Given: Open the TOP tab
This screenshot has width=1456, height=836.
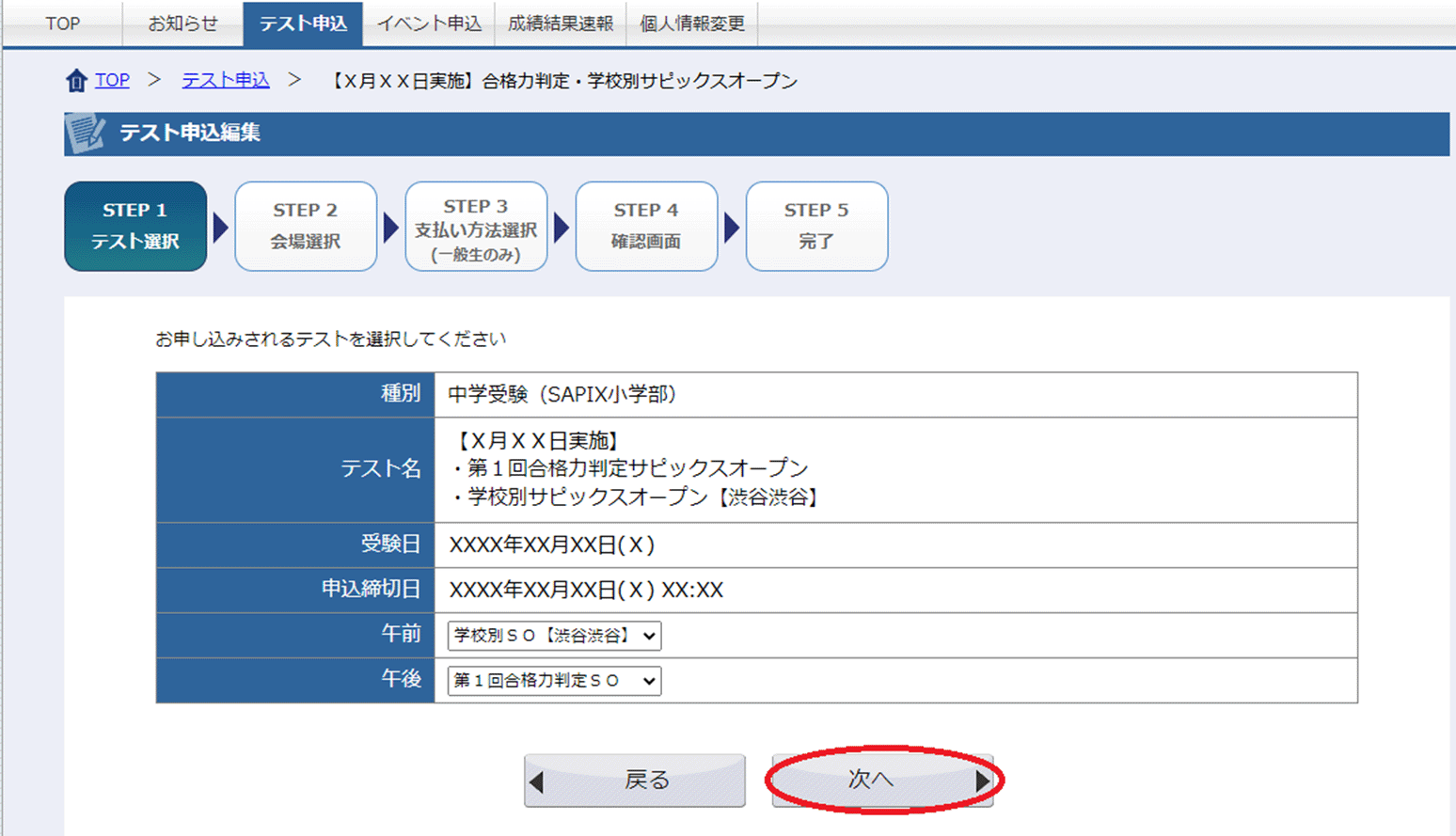Looking at the screenshot, I should tap(63, 24).
